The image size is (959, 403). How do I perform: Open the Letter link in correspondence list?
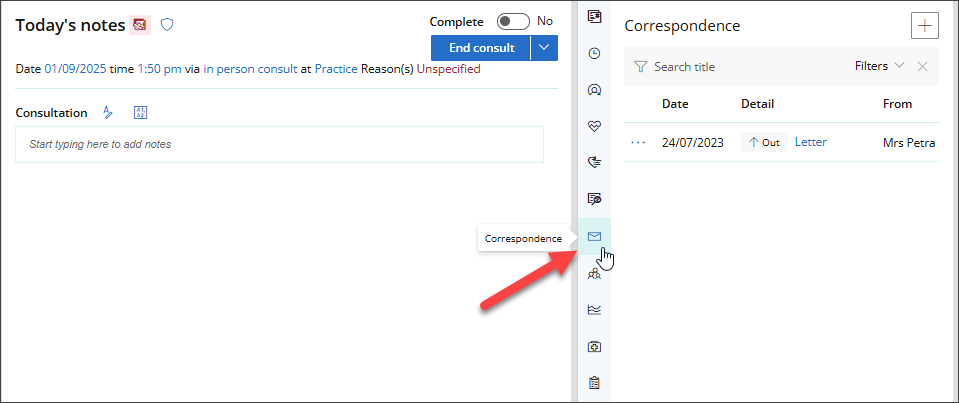coord(810,142)
